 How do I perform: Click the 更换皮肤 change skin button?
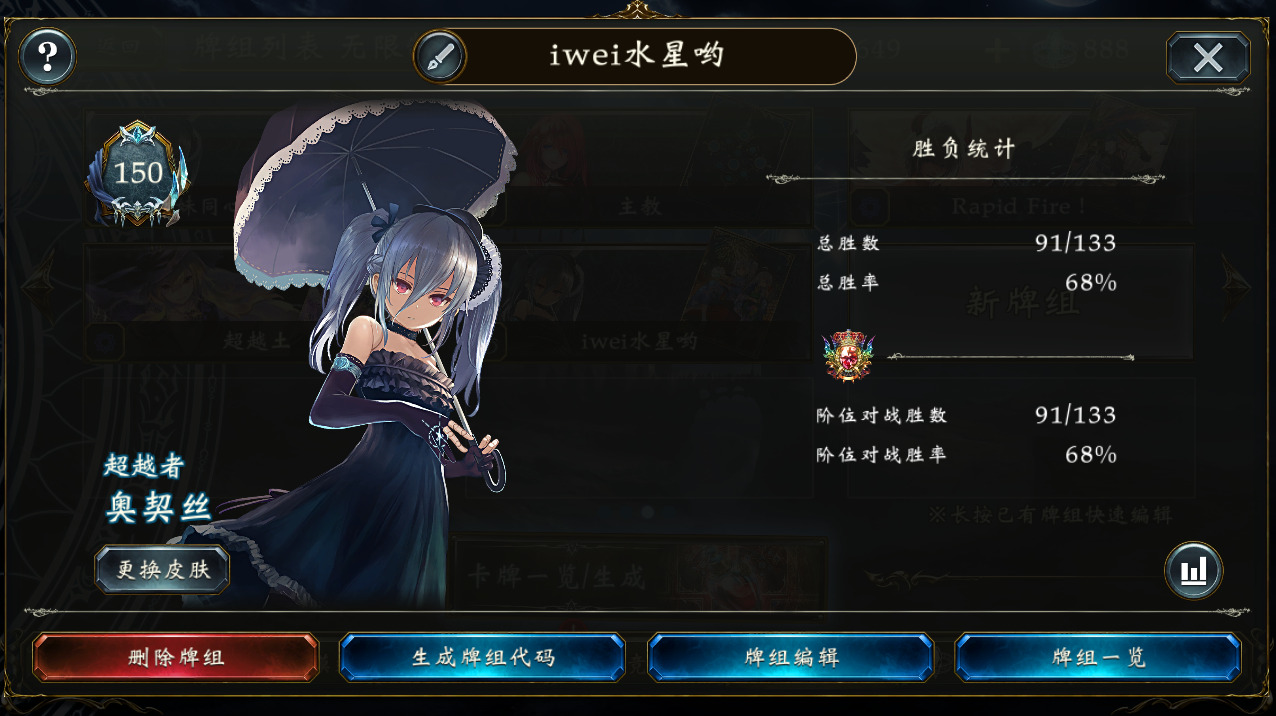click(163, 570)
